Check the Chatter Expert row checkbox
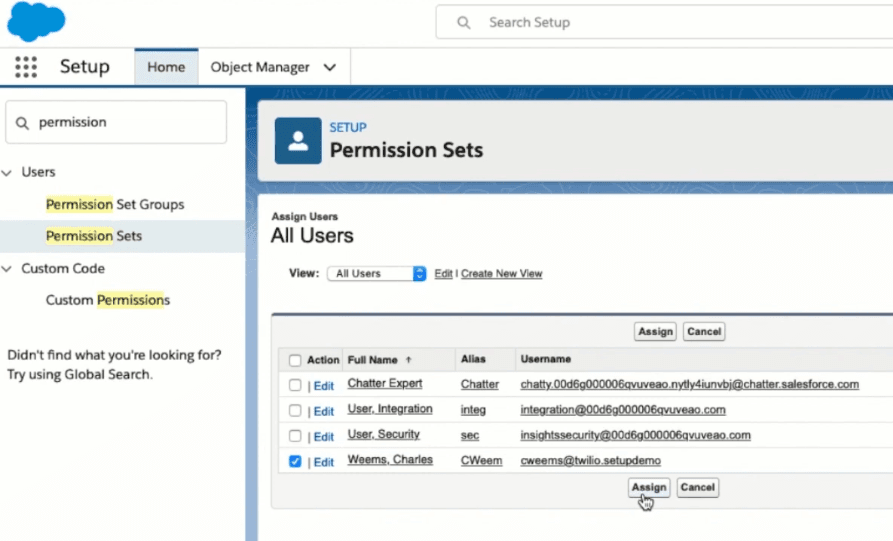Screen dimensions: 893x541 (295, 384)
